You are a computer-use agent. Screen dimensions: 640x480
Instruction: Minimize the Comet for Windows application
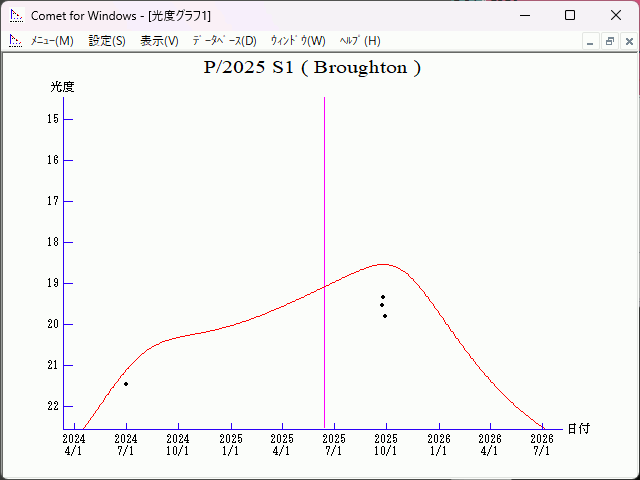(x=525, y=16)
